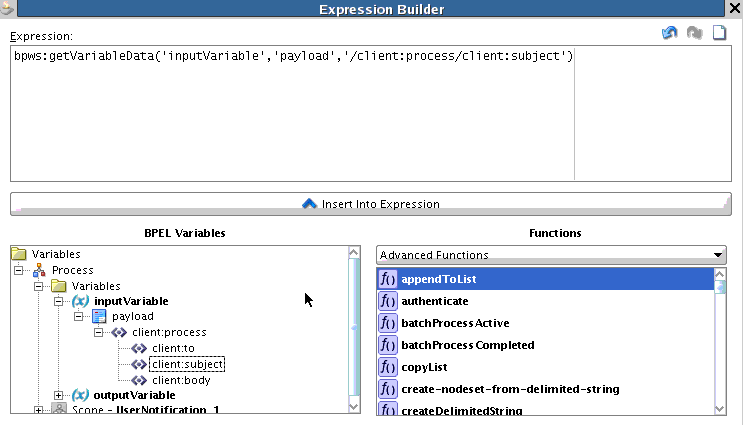Click the payload message part icon

click(99, 316)
